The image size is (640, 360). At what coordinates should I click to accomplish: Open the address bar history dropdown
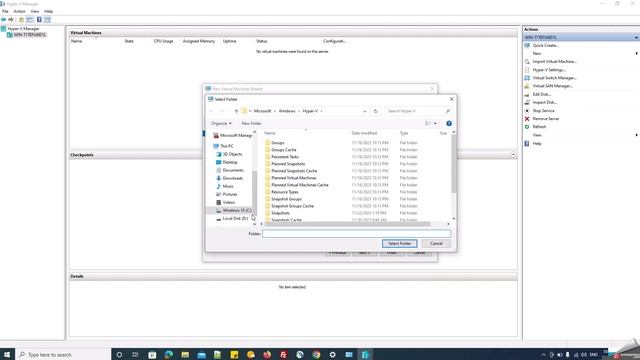click(x=364, y=111)
